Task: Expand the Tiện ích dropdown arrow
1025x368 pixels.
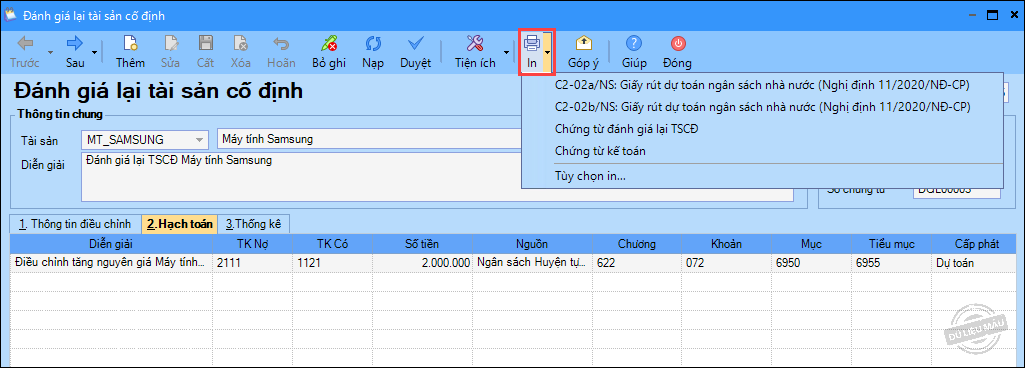Action: [505, 52]
